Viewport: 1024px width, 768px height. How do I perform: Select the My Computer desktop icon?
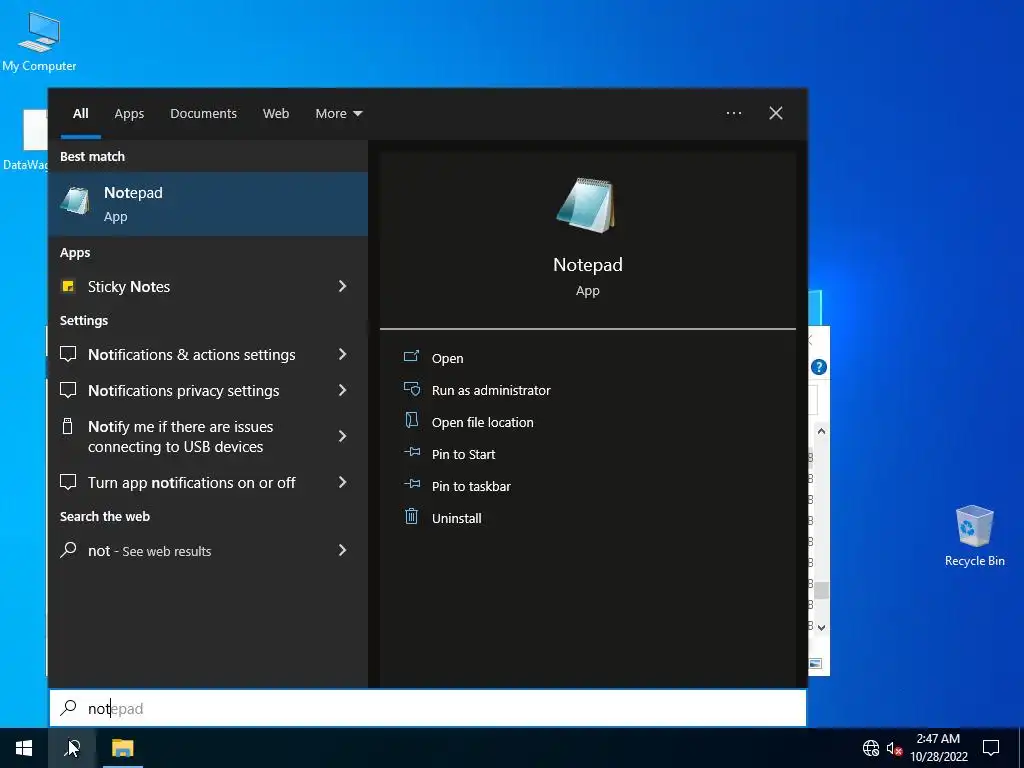[x=39, y=40]
